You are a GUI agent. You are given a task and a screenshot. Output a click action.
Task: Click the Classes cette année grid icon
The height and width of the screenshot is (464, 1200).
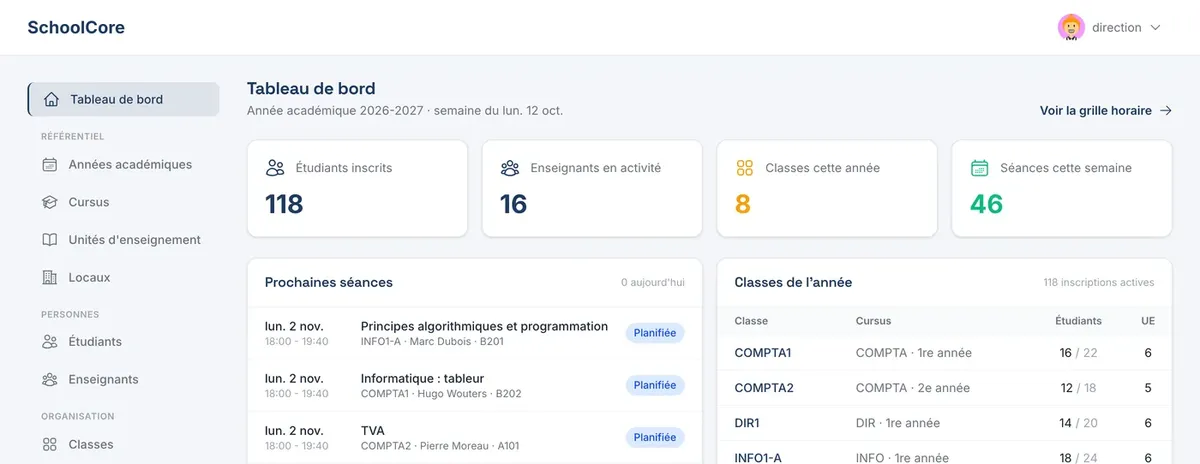pos(744,168)
